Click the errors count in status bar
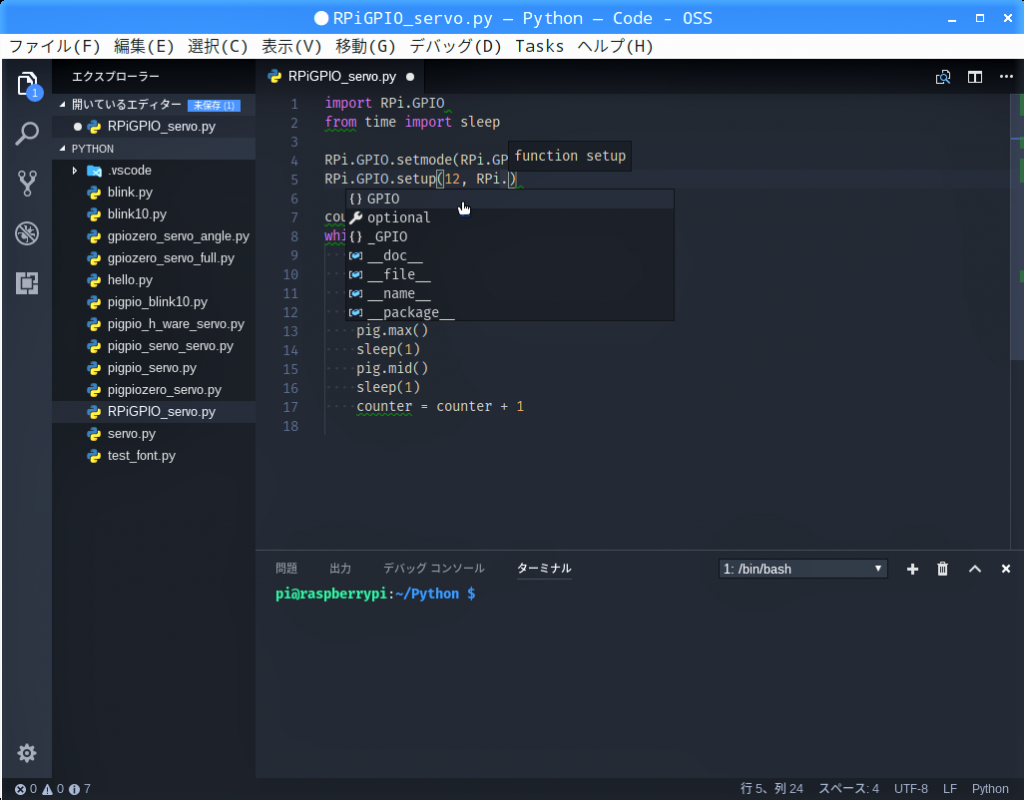The width and height of the screenshot is (1024, 800). [26, 789]
